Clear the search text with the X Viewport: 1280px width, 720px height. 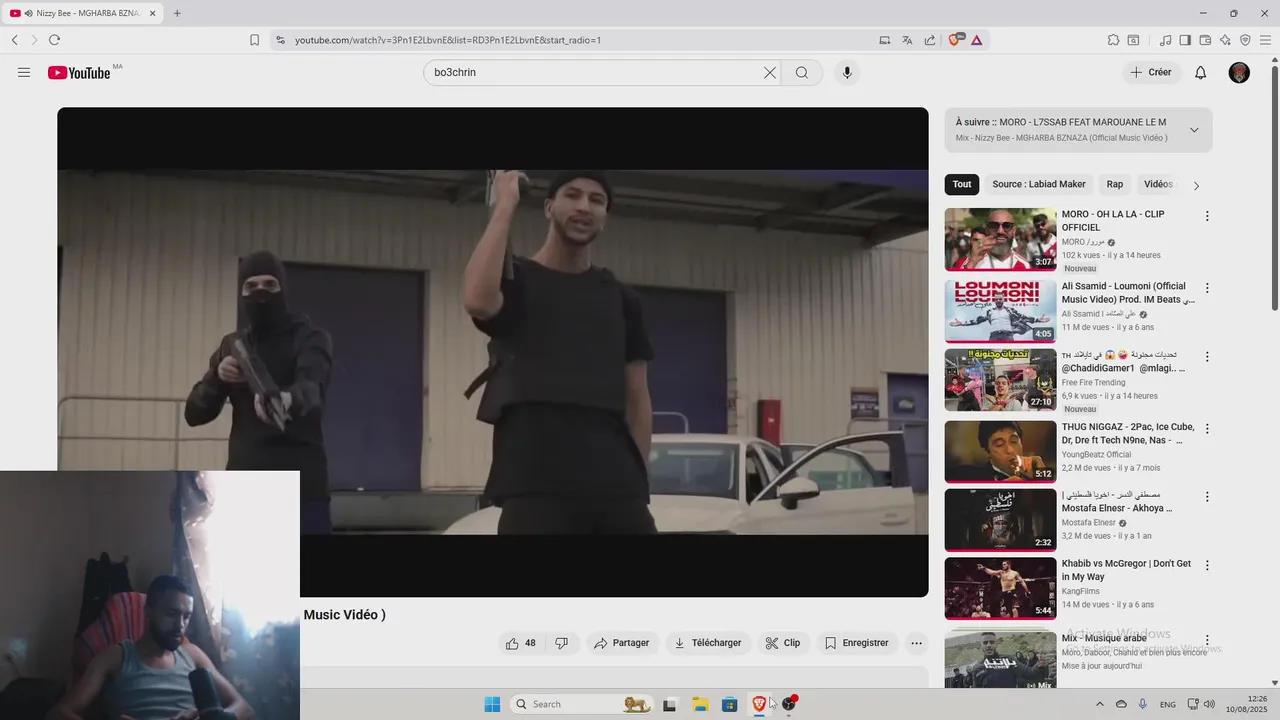pyautogui.click(x=770, y=72)
